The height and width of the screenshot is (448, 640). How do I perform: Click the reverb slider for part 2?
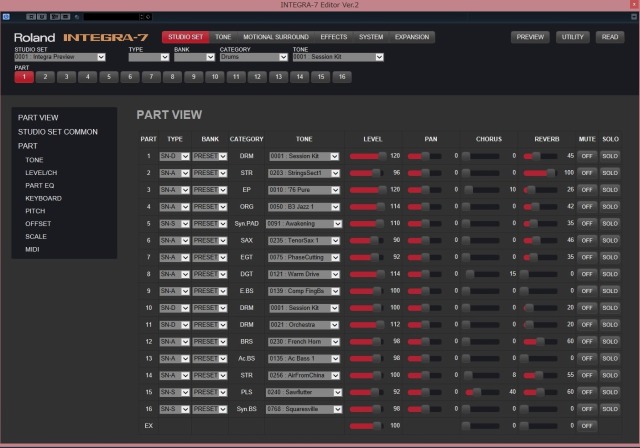click(540, 173)
